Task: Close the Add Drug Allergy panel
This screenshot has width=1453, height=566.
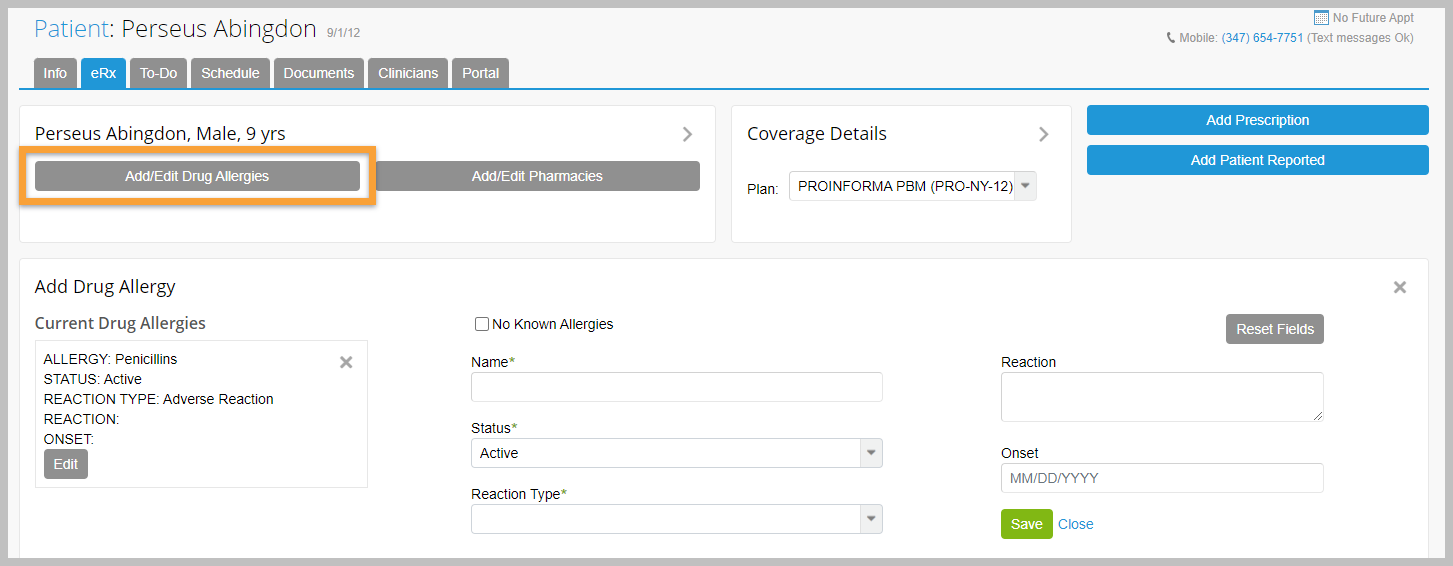Action: point(1400,288)
